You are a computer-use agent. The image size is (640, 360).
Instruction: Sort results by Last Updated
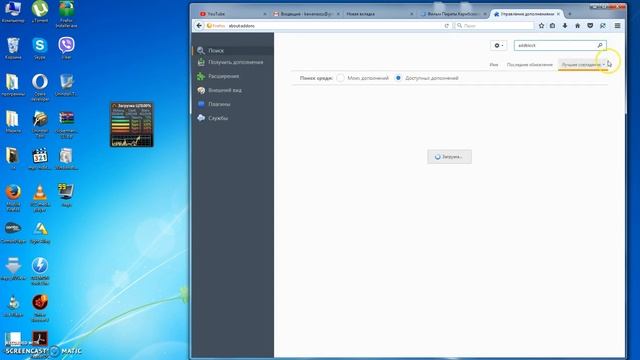(529, 64)
